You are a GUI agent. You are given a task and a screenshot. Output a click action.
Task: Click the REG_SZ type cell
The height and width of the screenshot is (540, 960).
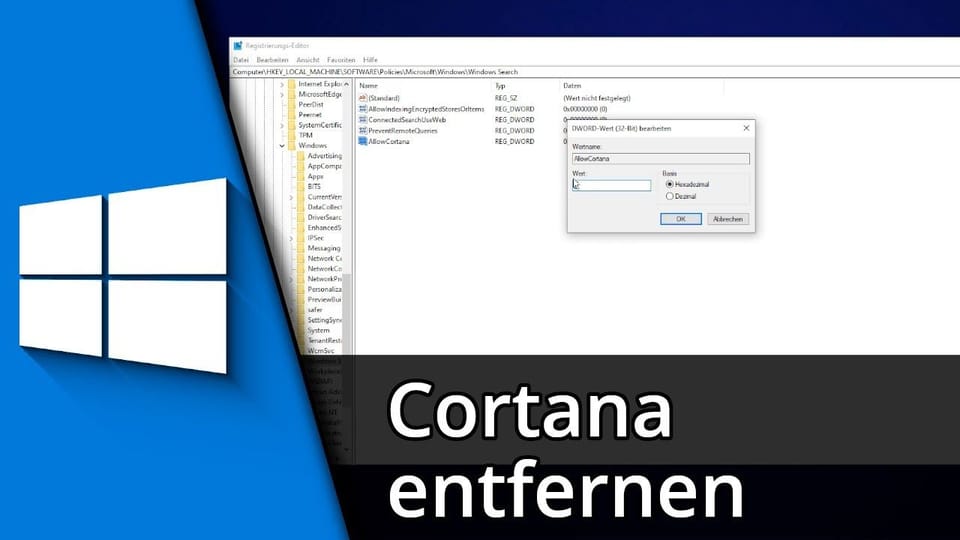click(x=506, y=98)
